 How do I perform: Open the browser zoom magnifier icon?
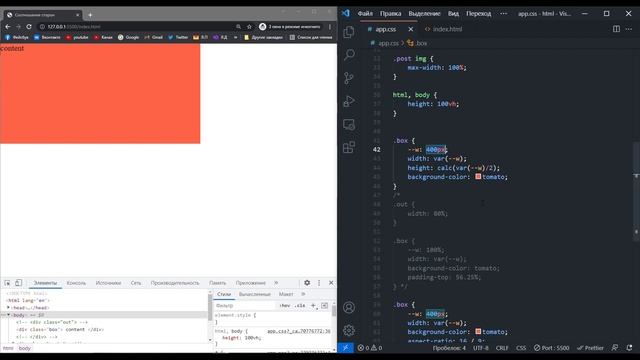(x=238, y=27)
